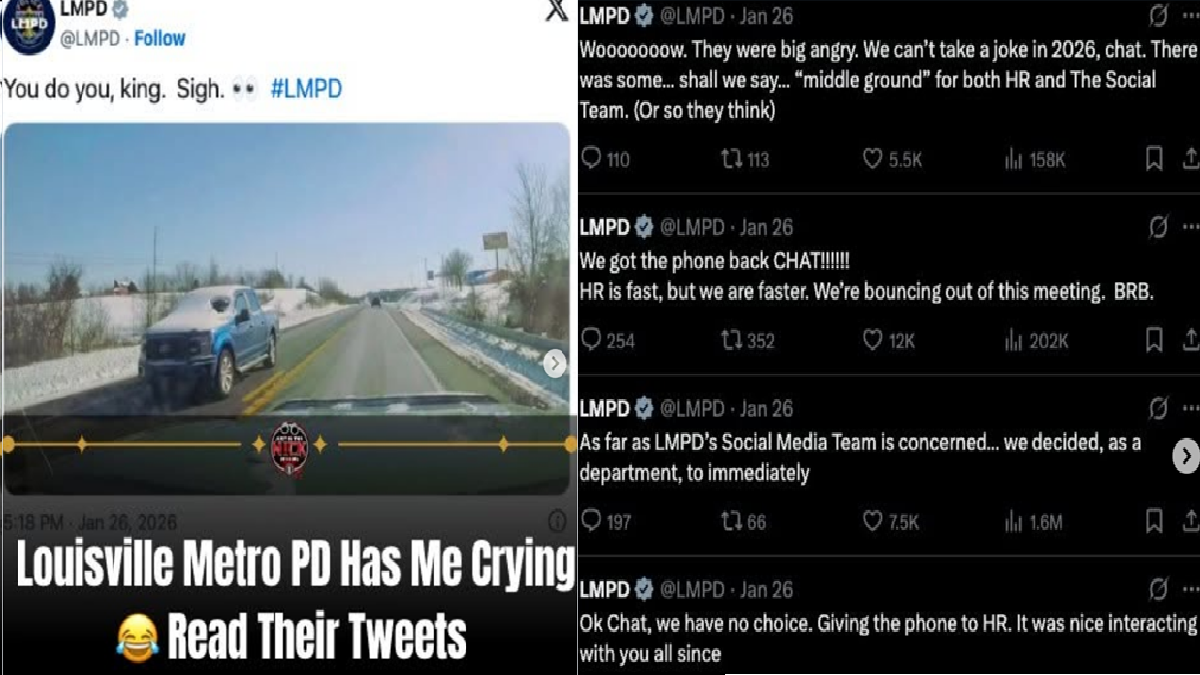
Task: Click the info icon beside the Jan 26, 2026 timestamp
Action: (x=557, y=521)
